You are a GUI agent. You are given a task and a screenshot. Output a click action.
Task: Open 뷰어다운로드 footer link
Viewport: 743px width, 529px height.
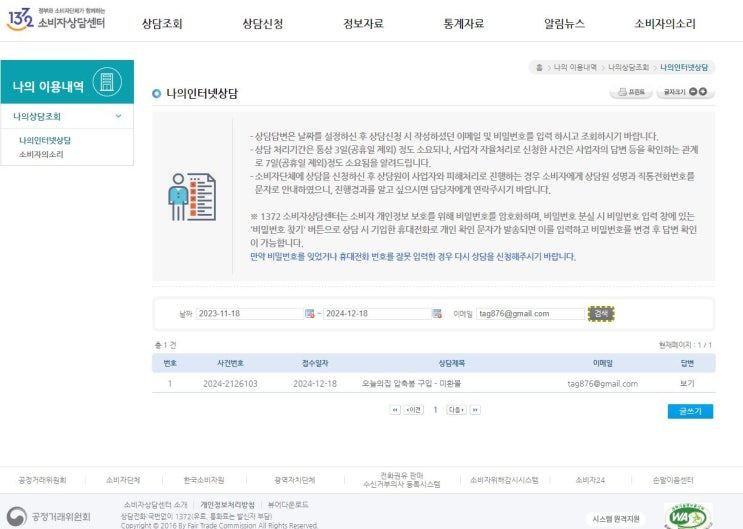[288, 504]
